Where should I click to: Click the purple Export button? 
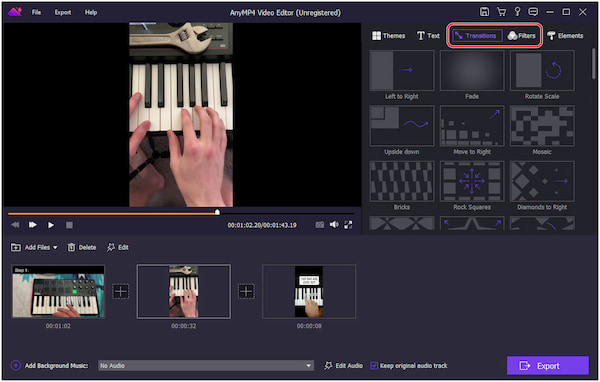(x=548, y=366)
